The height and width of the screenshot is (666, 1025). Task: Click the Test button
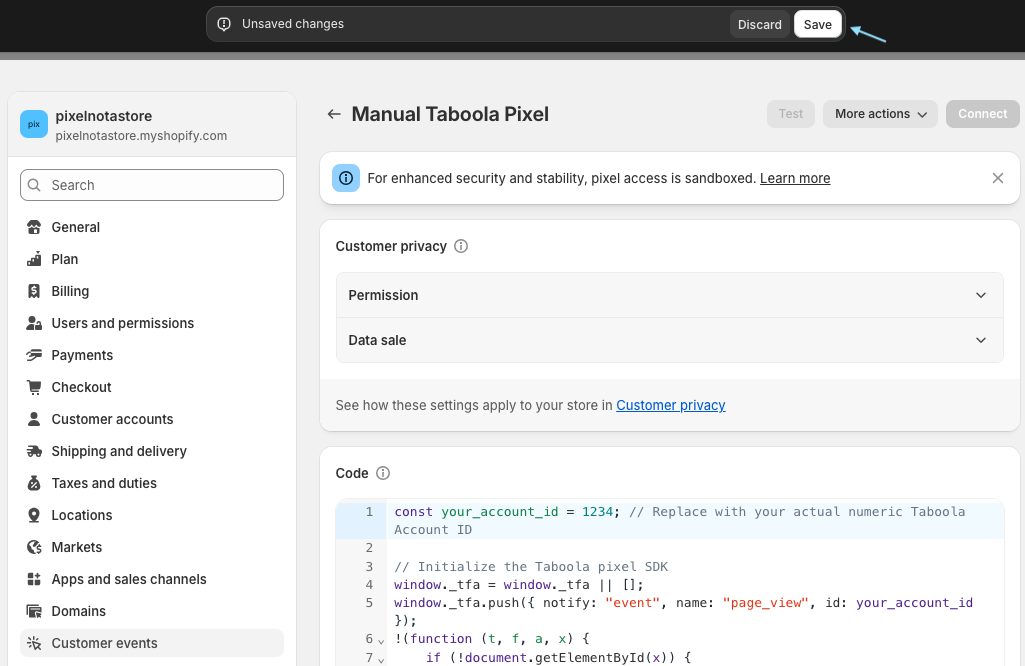(x=790, y=114)
